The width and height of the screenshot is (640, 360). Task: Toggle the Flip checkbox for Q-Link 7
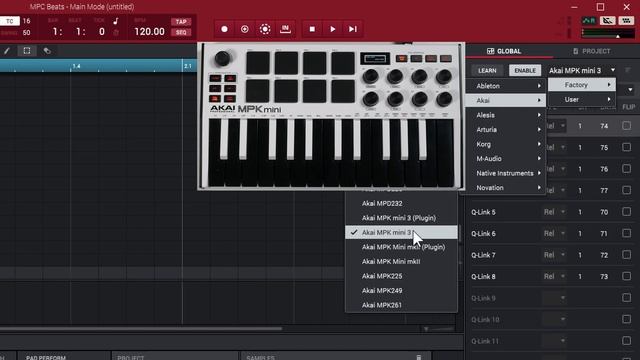pyautogui.click(x=627, y=255)
